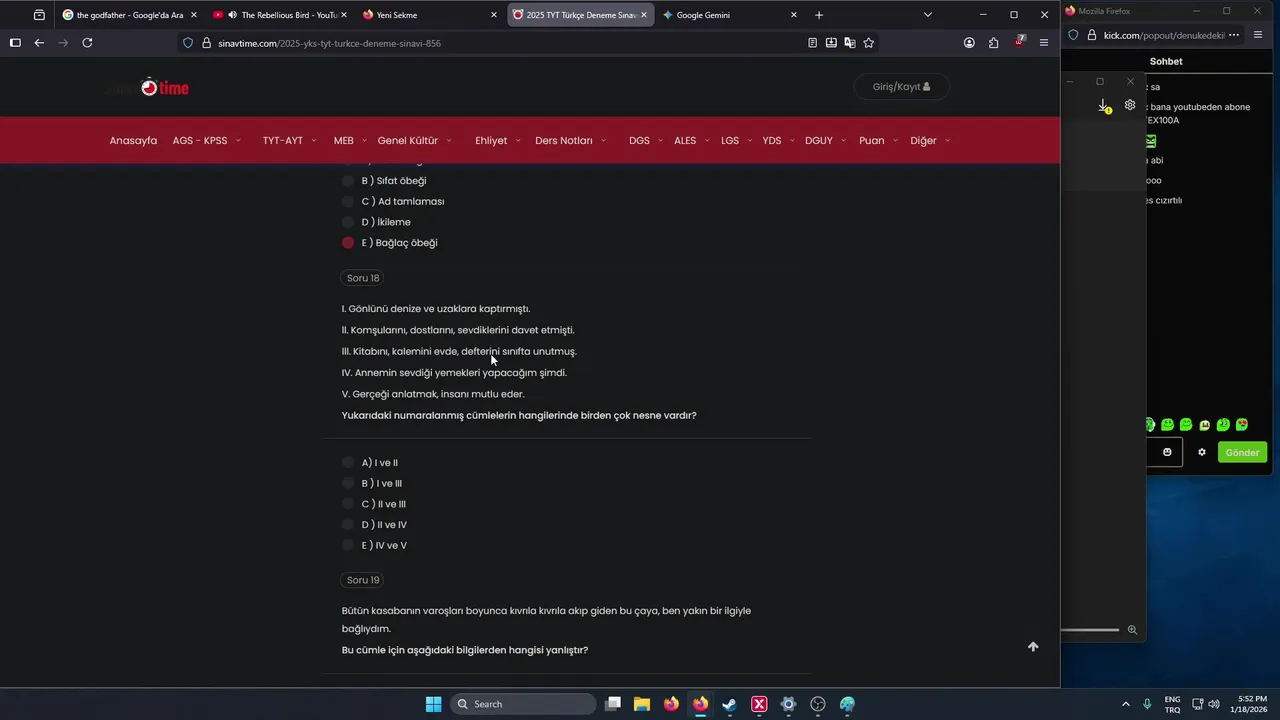Image resolution: width=1280 pixels, height=720 pixels.
Task: Click the save-page icon in address bar
Action: pos(831,43)
